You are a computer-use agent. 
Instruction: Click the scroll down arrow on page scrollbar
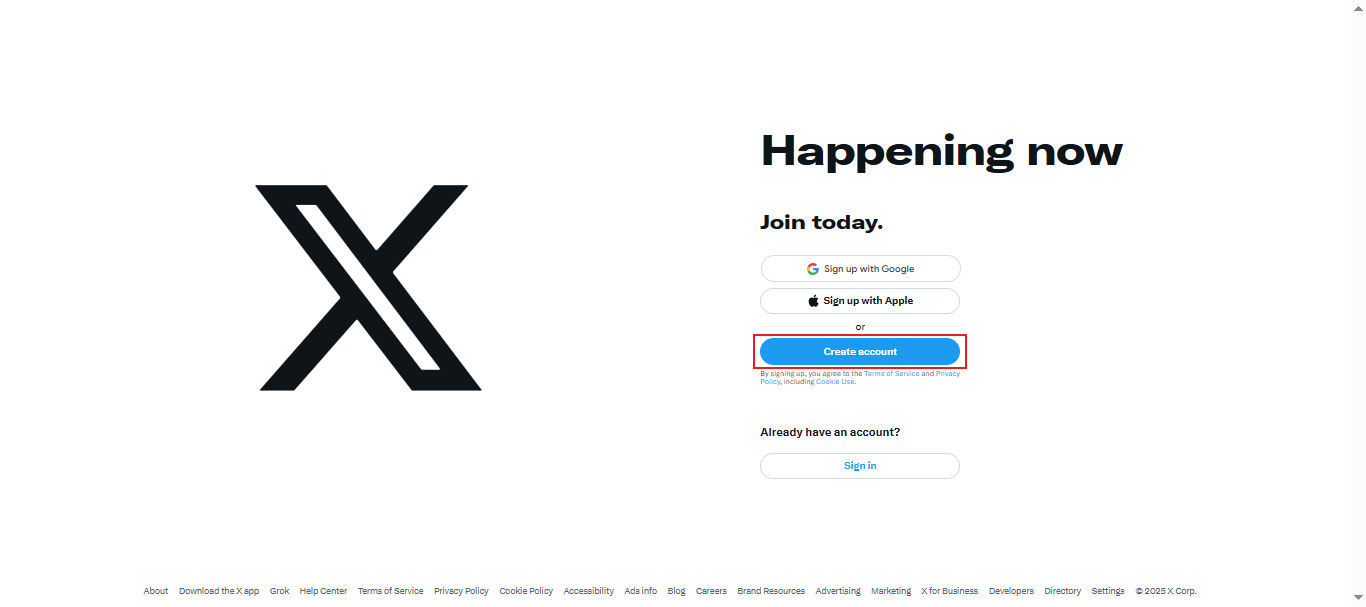tap(1358, 599)
